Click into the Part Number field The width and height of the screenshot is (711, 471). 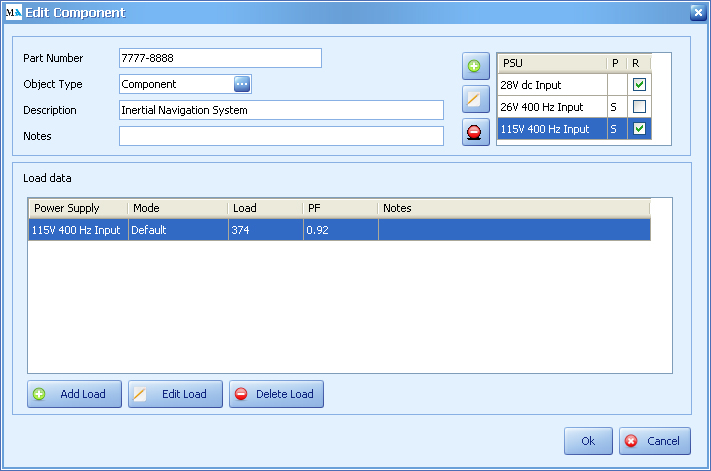point(220,58)
